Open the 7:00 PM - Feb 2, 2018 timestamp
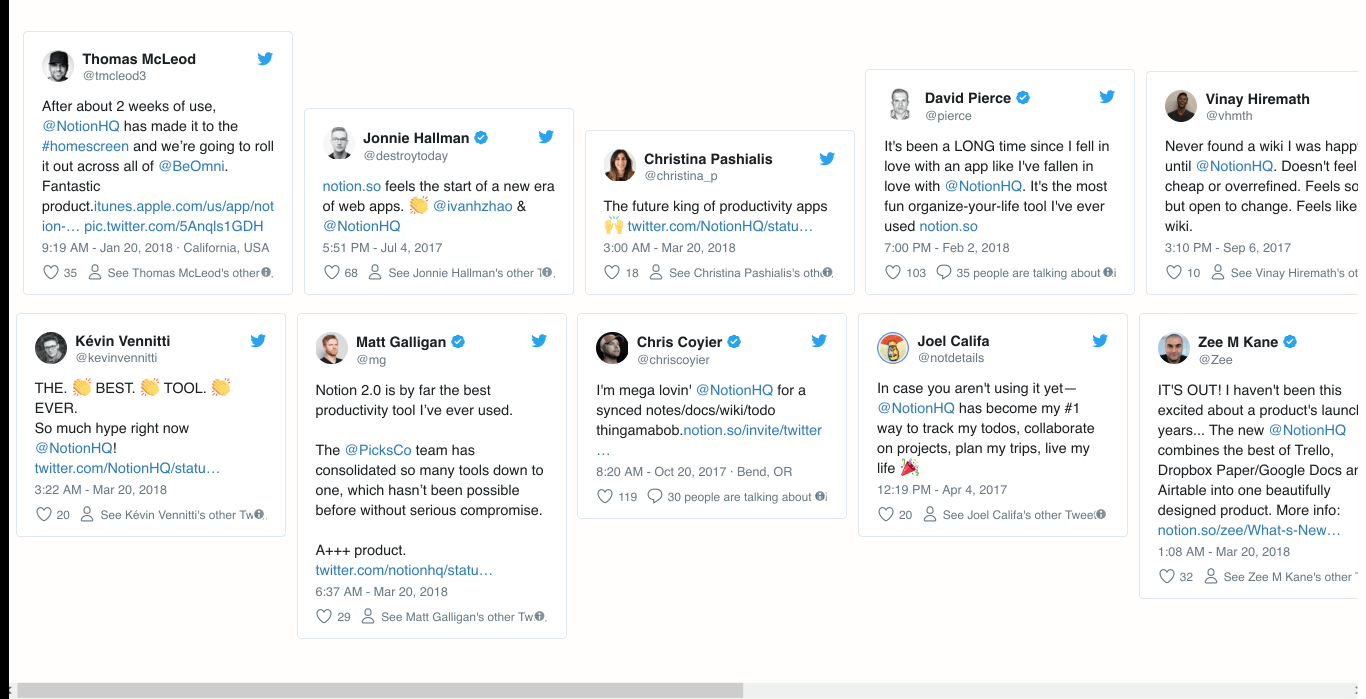 947,248
